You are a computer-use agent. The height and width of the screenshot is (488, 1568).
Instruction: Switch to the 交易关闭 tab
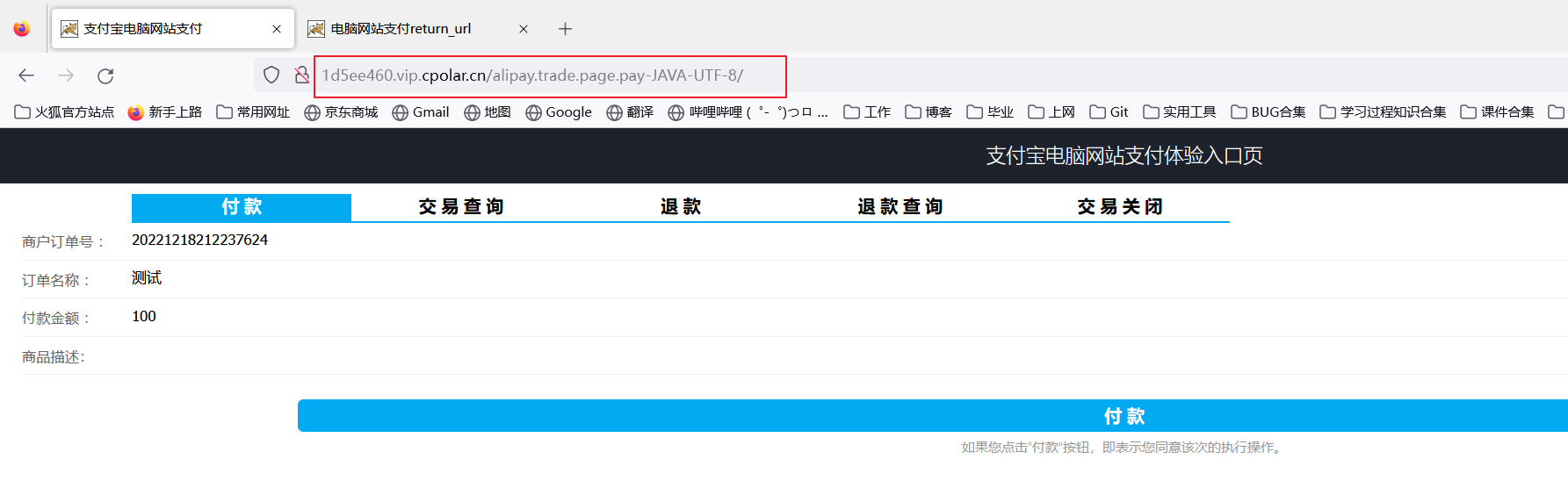click(1120, 207)
